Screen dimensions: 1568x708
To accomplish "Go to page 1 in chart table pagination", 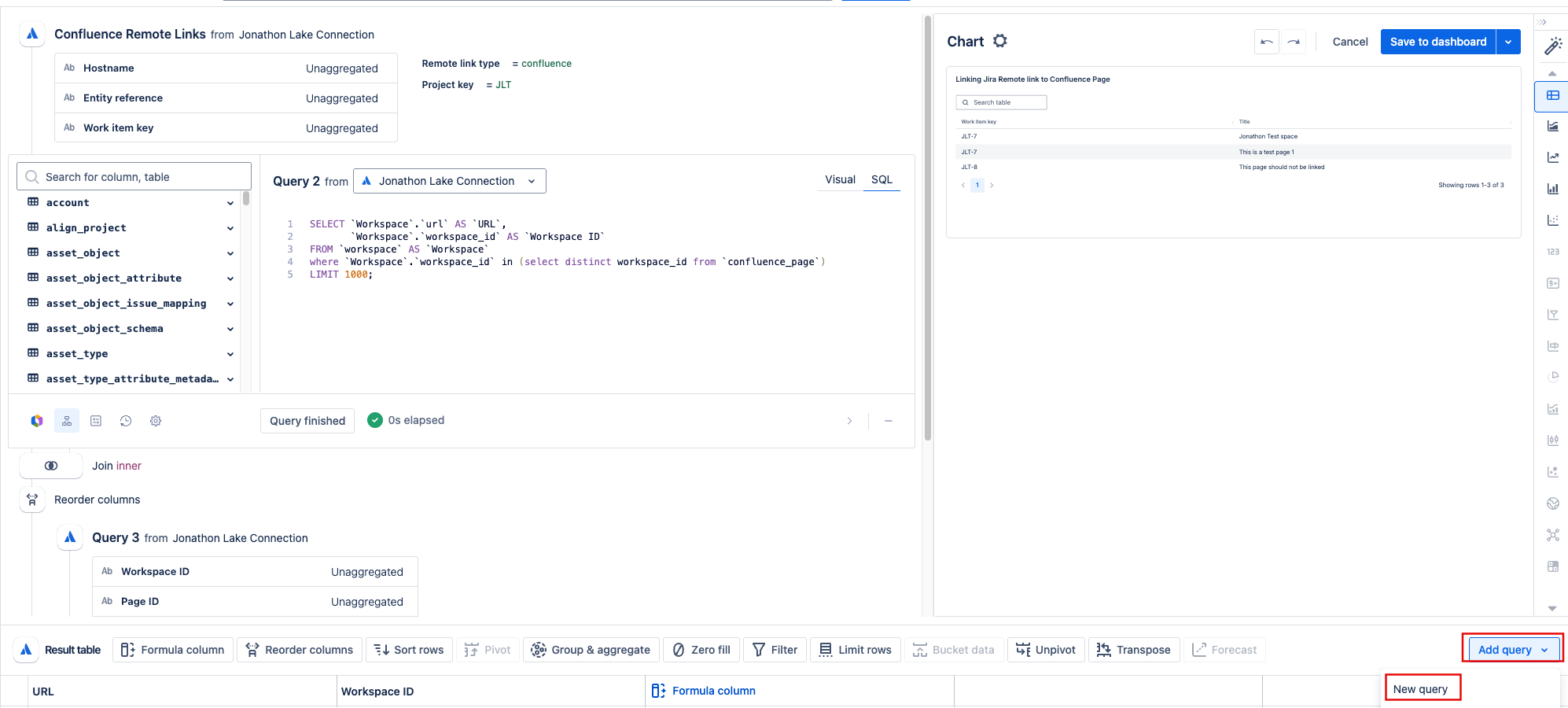I will (x=977, y=186).
